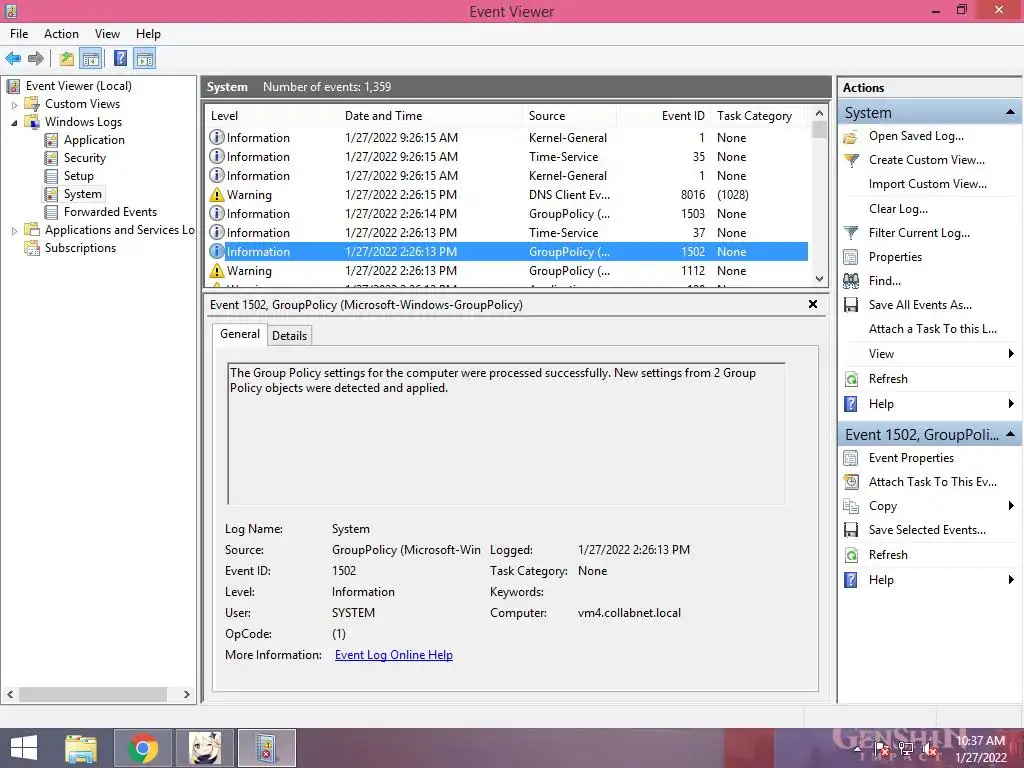Click the Create Custom View funnel icon

tap(851, 160)
